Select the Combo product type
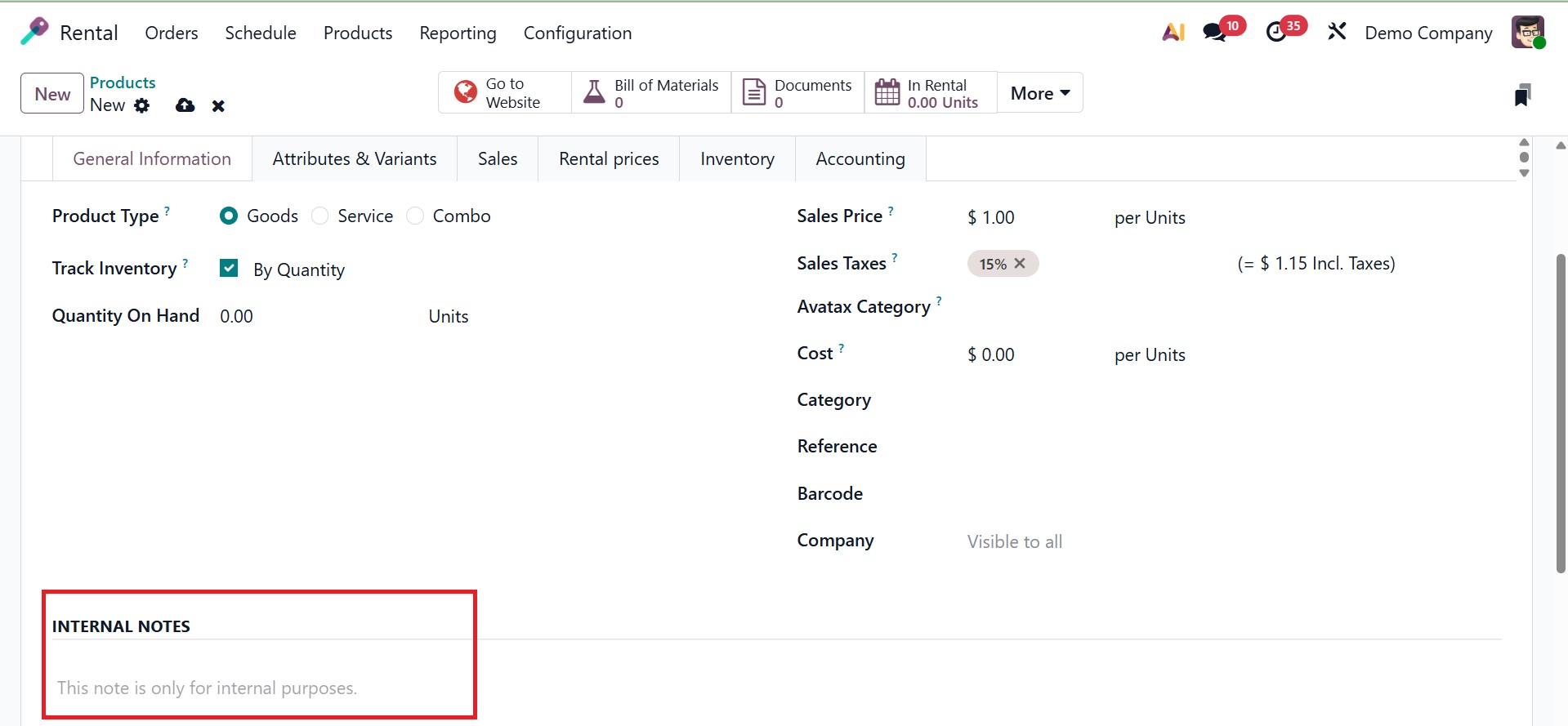Screen dimensions: 1568x726 (x=415, y=216)
